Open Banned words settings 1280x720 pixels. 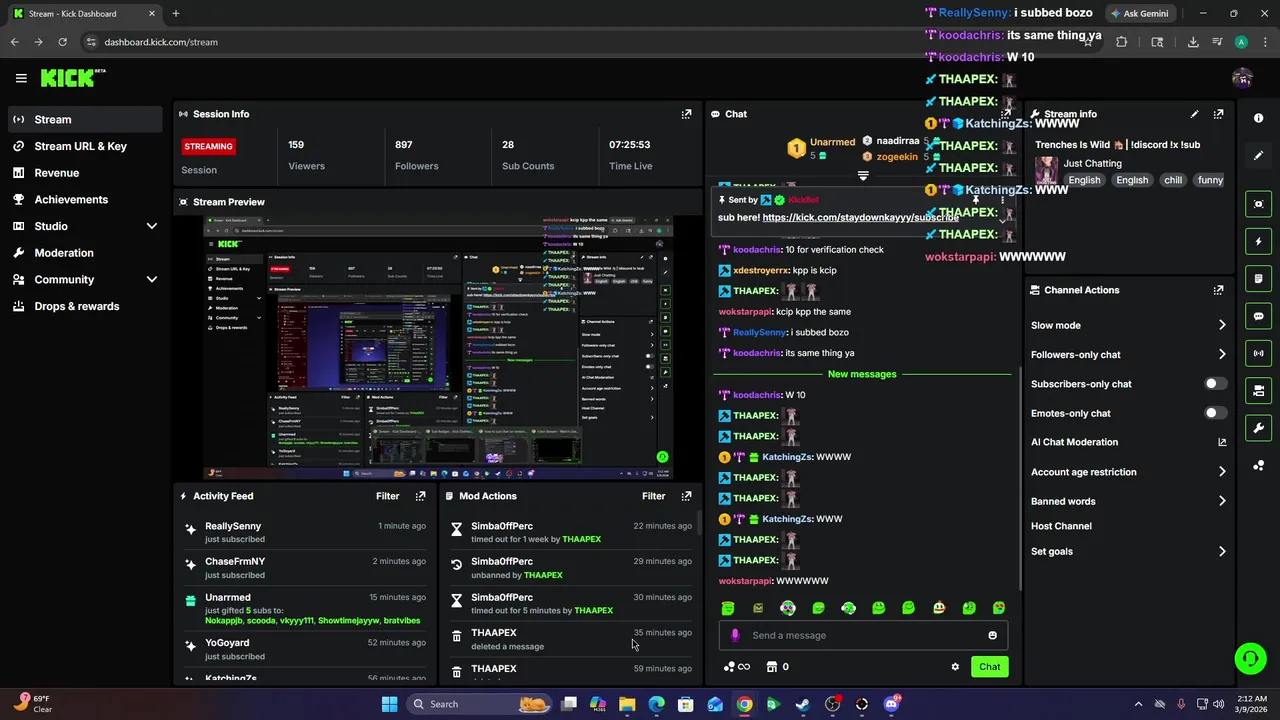pos(1128,501)
